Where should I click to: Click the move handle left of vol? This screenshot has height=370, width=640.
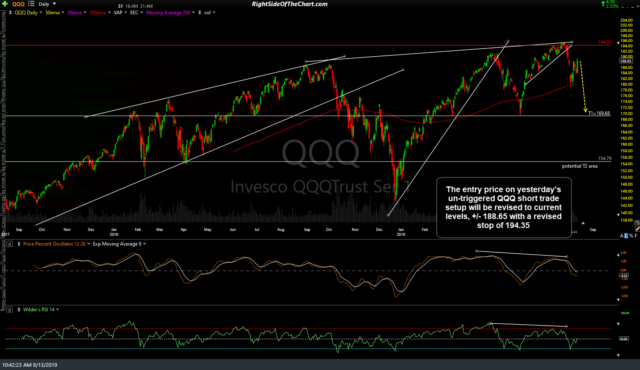(x=200, y=13)
